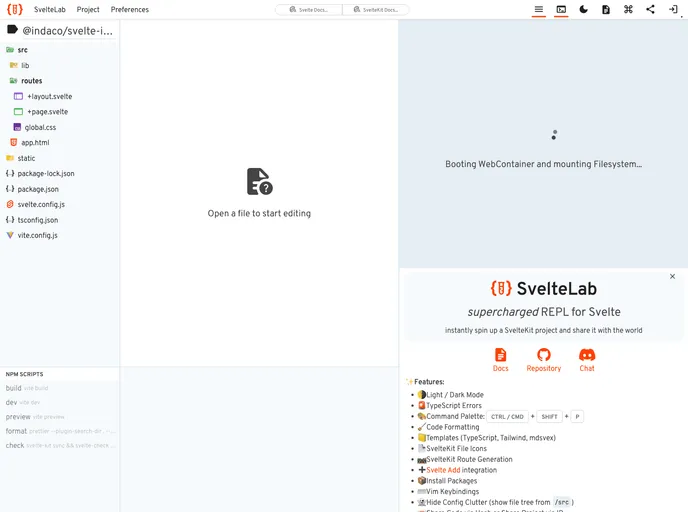Click the Code Formatting feature text
Screen dimensions: 688x512
coord(453,427)
